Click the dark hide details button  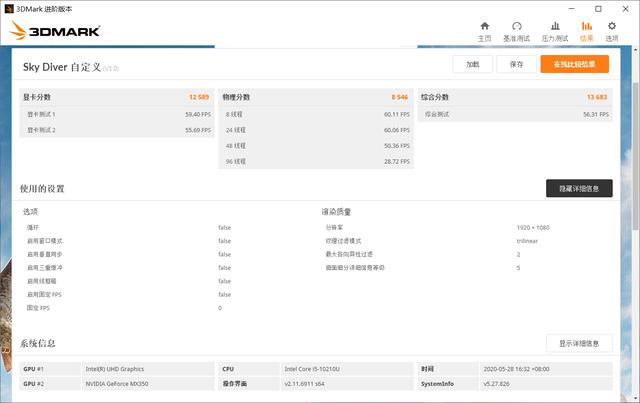pos(579,188)
